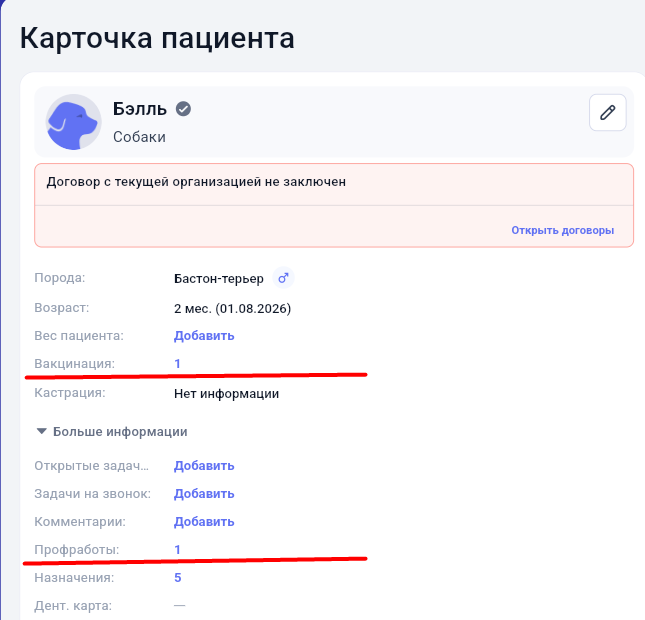This screenshot has height=620, width=645.
Task: Add a comment in Комментарии row
Action: pyautogui.click(x=204, y=522)
